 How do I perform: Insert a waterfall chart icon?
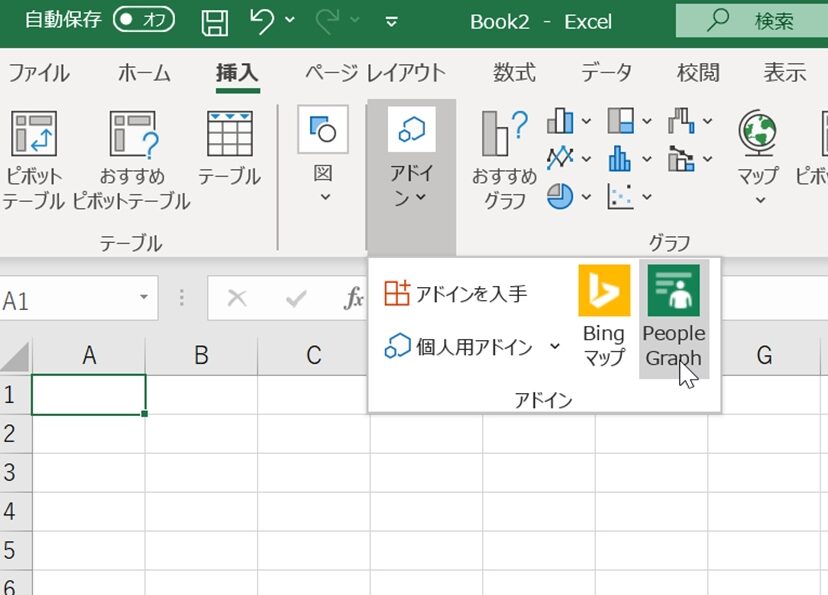coord(681,121)
